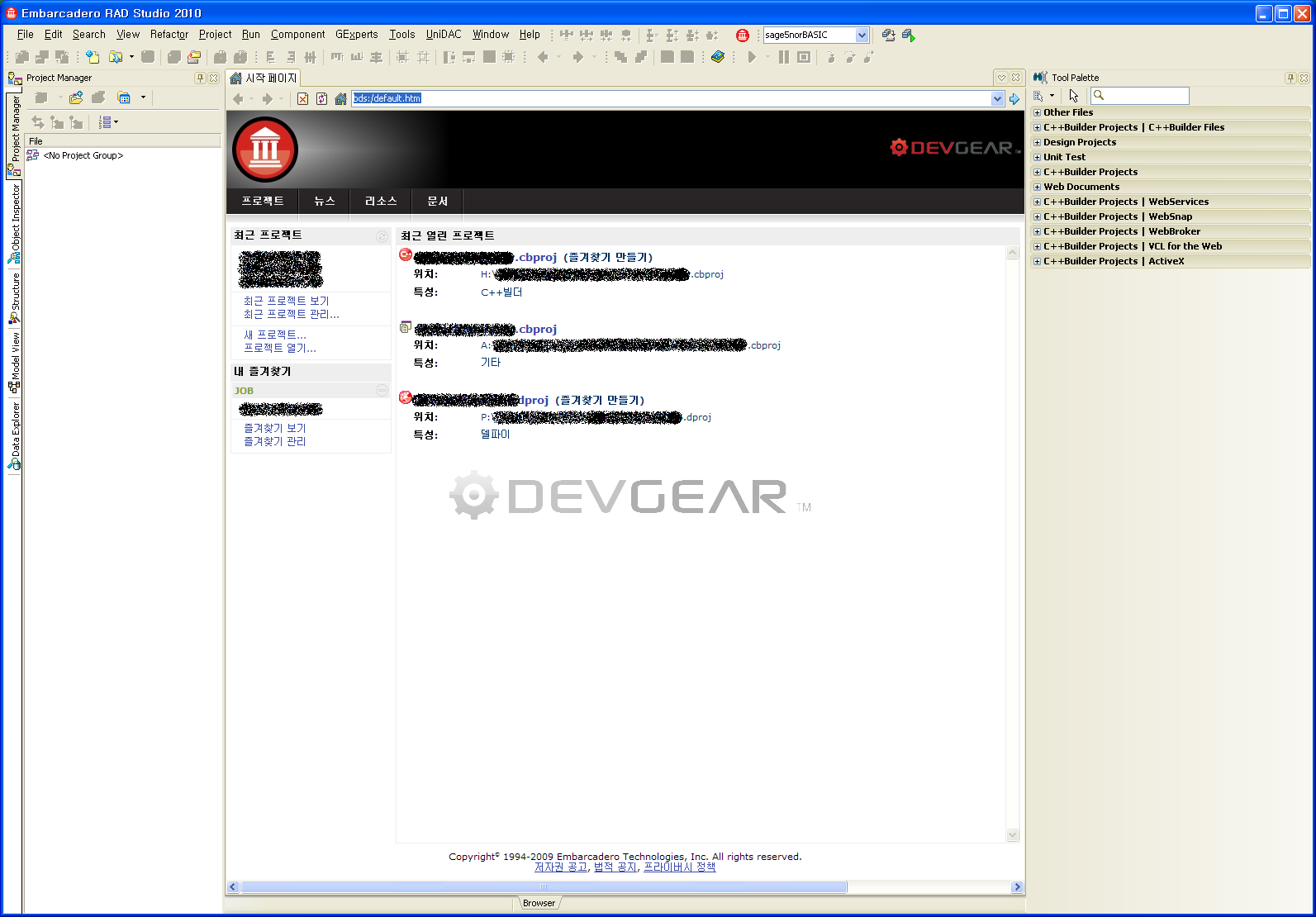Open the open pages list dropdown
1316x917 pixels.
pyautogui.click(x=1001, y=78)
